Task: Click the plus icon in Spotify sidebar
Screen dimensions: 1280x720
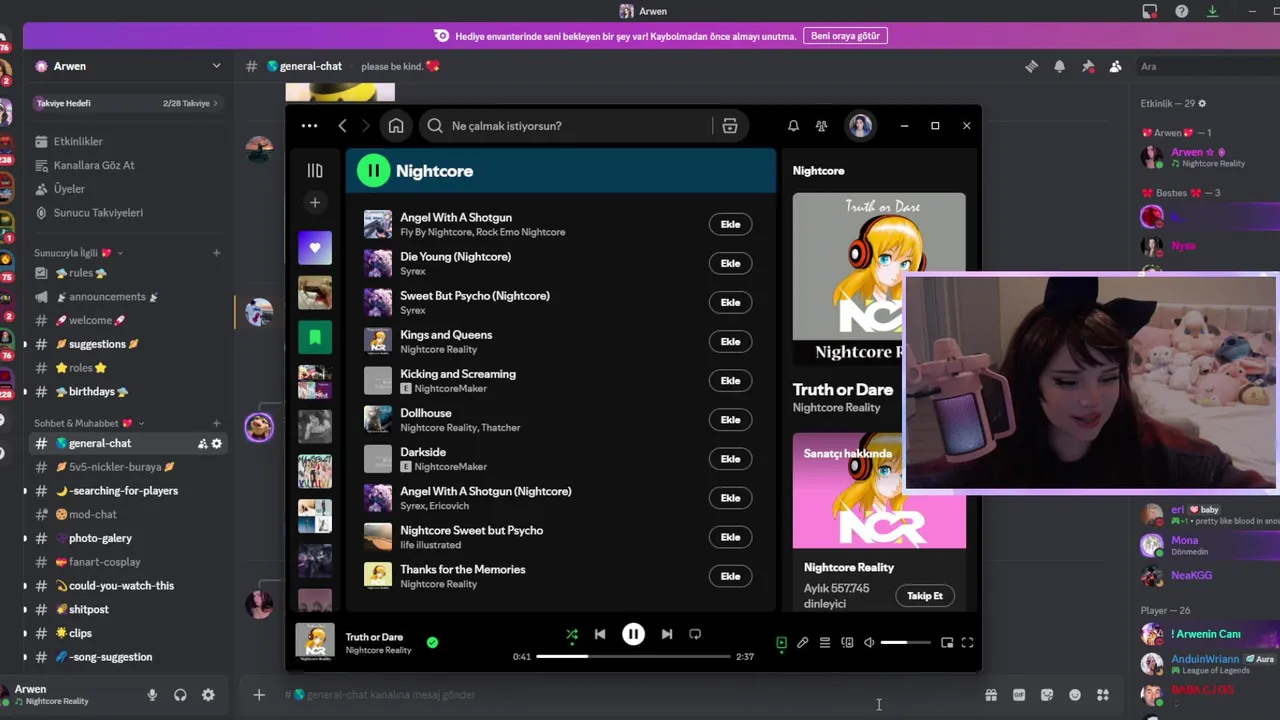Action: coord(315,203)
